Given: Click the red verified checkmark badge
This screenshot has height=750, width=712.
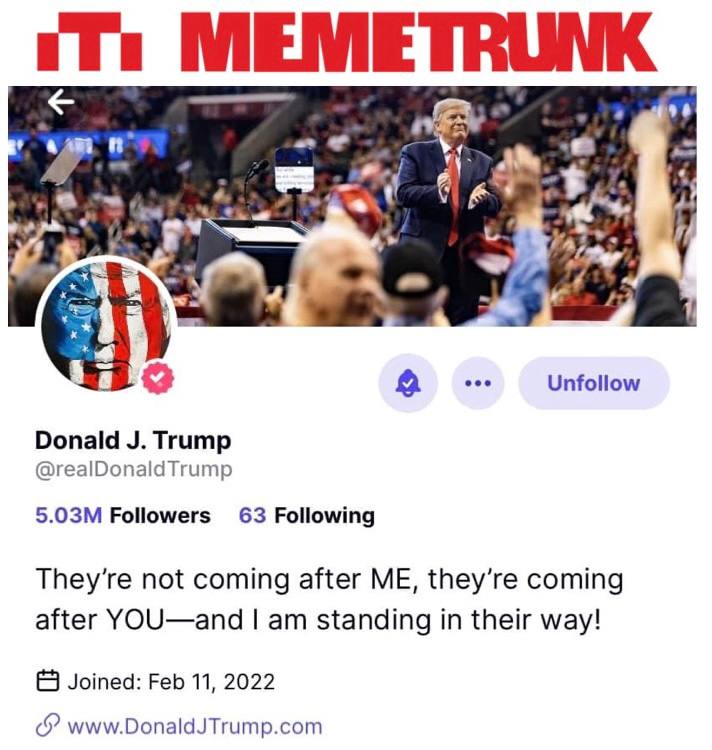Looking at the screenshot, I should 158,378.
